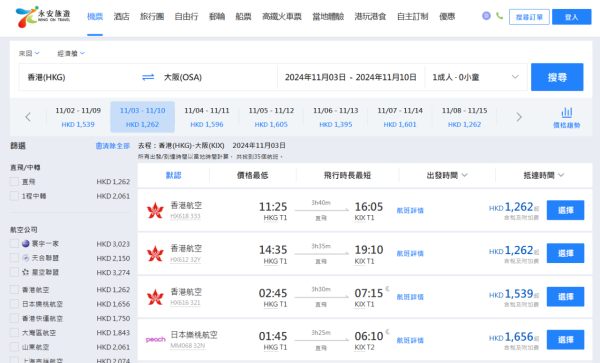Viewport: 600px width, 363px height.
Task: Tick the 1程中轉 one-stop checkbox
Action: 14,196
